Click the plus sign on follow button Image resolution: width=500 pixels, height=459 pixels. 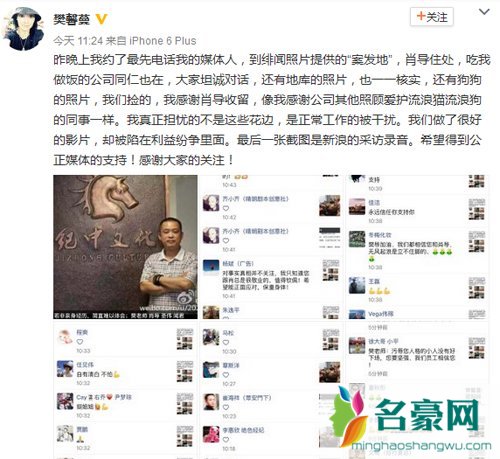(x=421, y=16)
